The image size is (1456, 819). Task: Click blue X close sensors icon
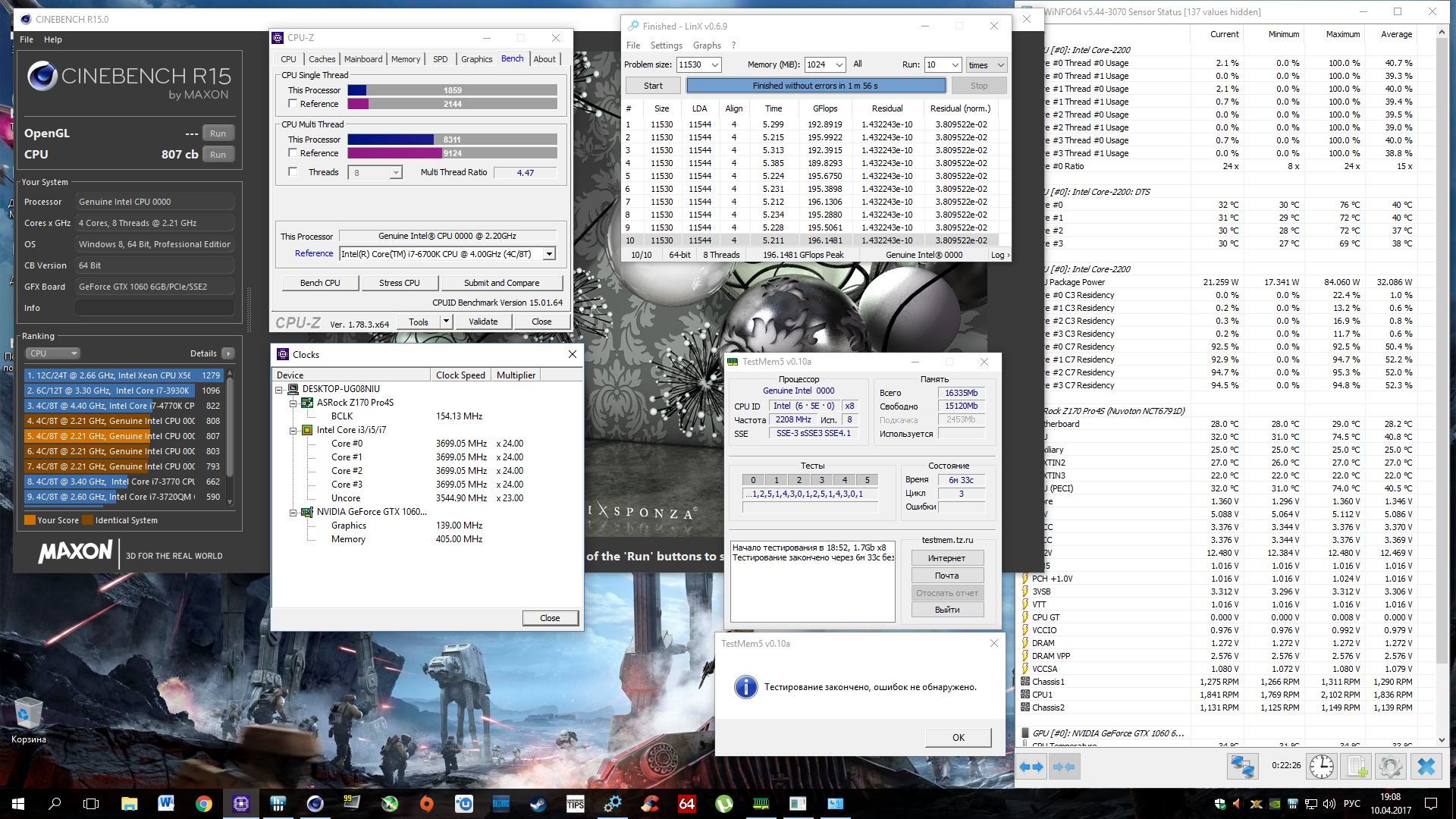(x=1426, y=767)
